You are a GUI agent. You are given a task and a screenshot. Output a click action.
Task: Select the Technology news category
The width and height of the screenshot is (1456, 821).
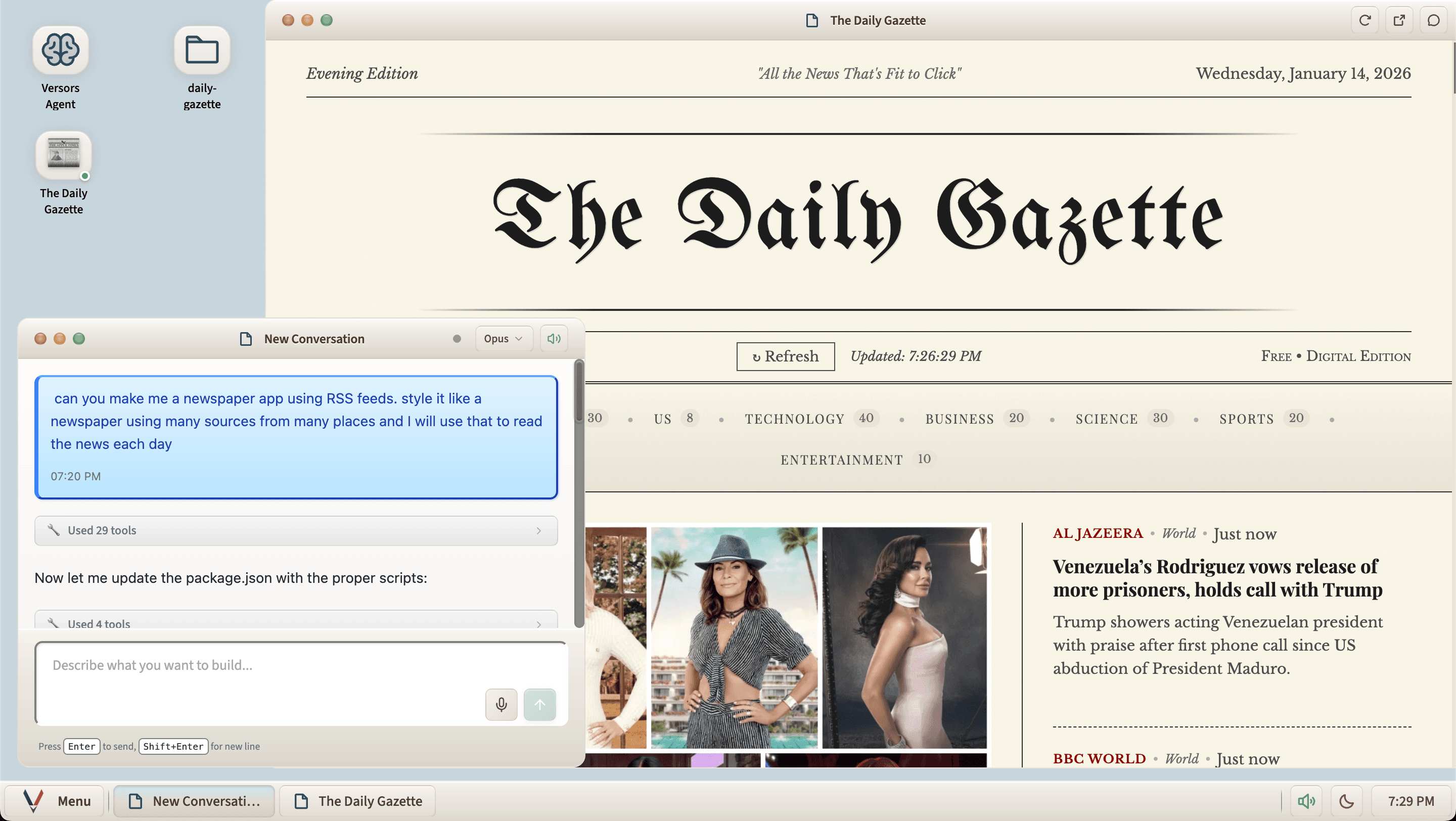pyautogui.click(x=794, y=419)
